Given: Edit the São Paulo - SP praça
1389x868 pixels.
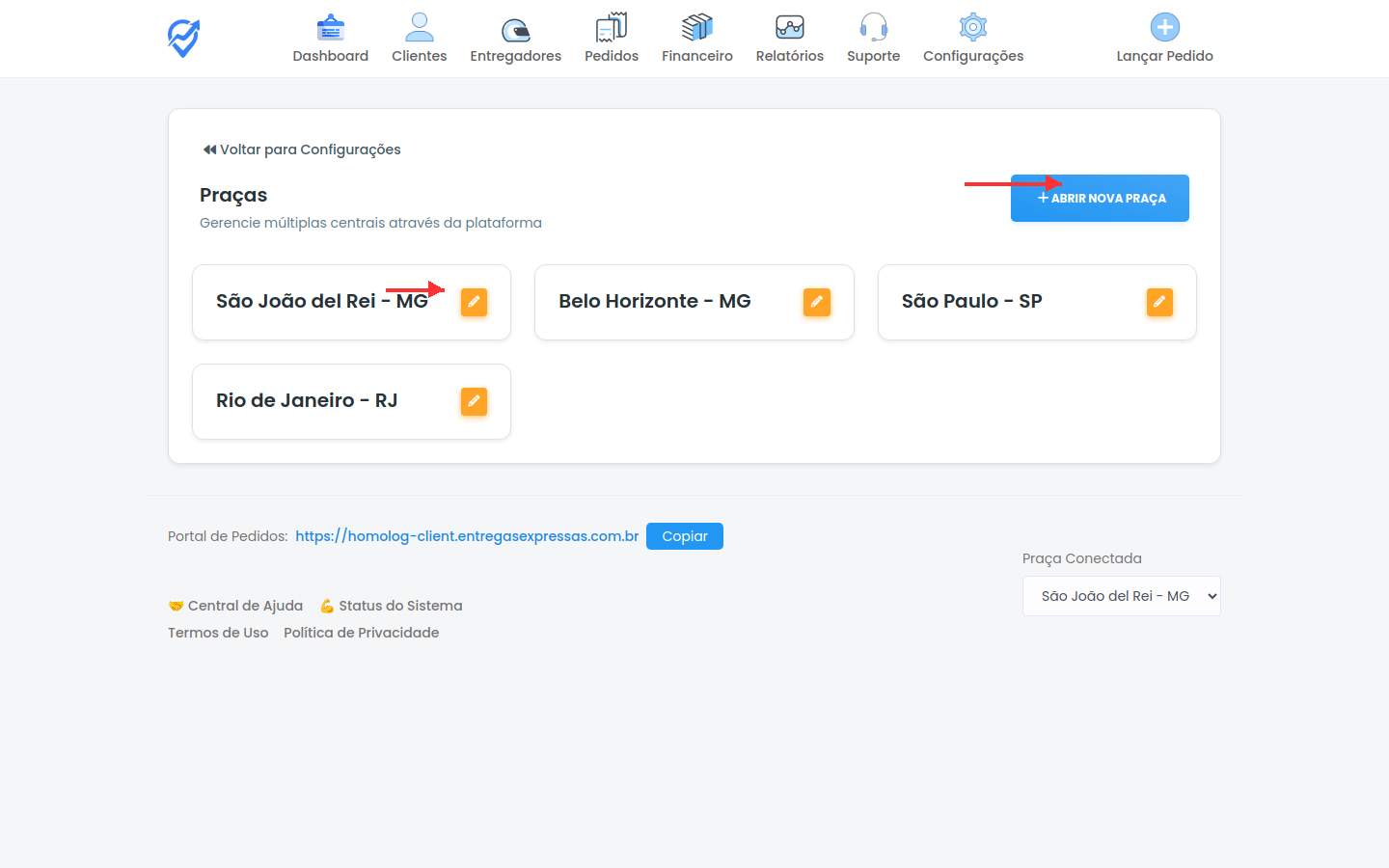Looking at the screenshot, I should pos(1159,302).
